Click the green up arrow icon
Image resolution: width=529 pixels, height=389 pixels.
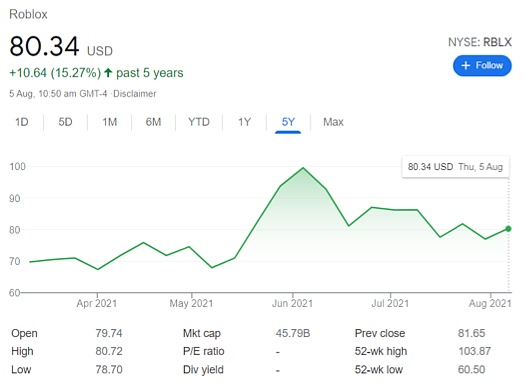coord(108,73)
